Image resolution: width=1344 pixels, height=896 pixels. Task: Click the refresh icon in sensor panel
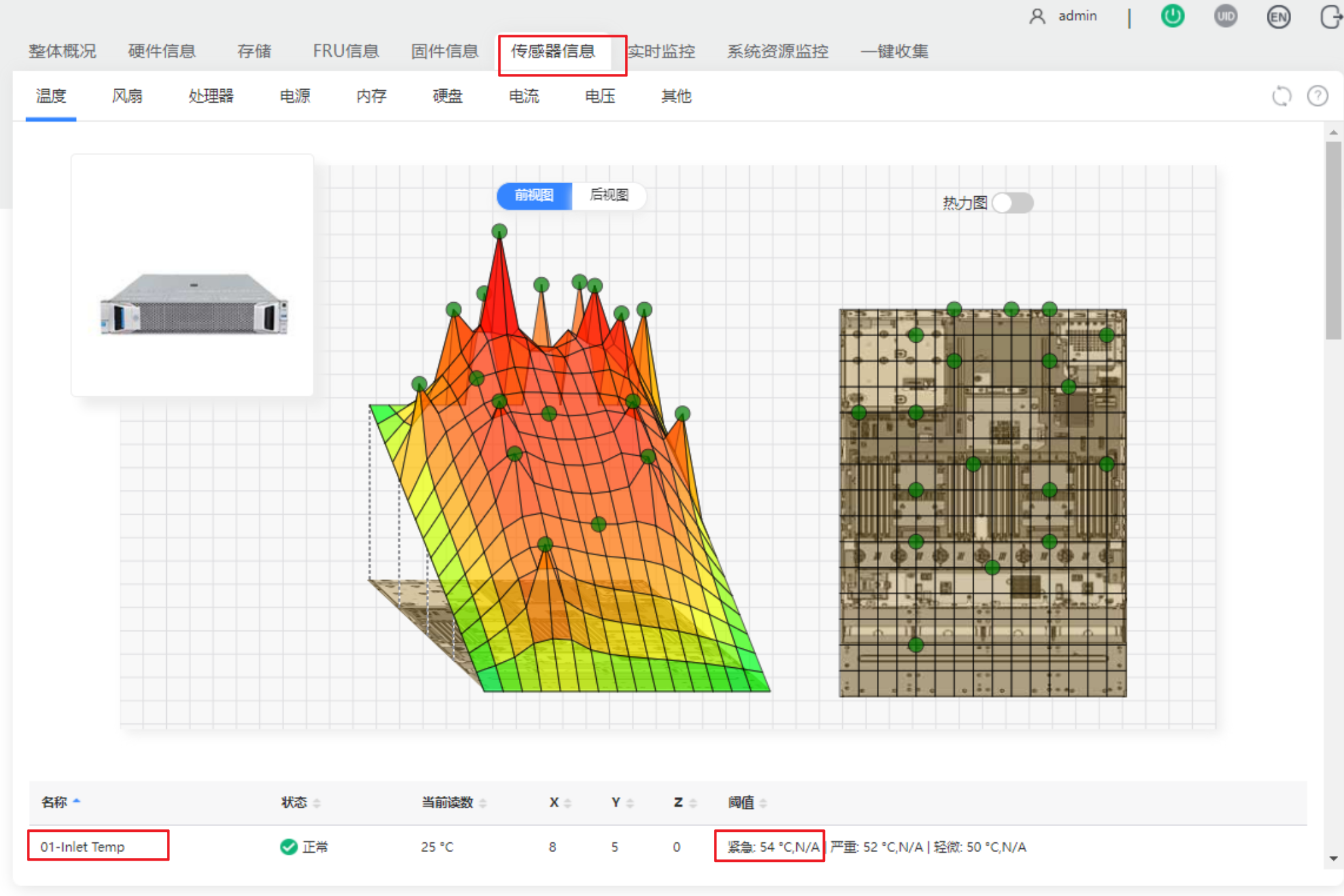pos(1281,96)
